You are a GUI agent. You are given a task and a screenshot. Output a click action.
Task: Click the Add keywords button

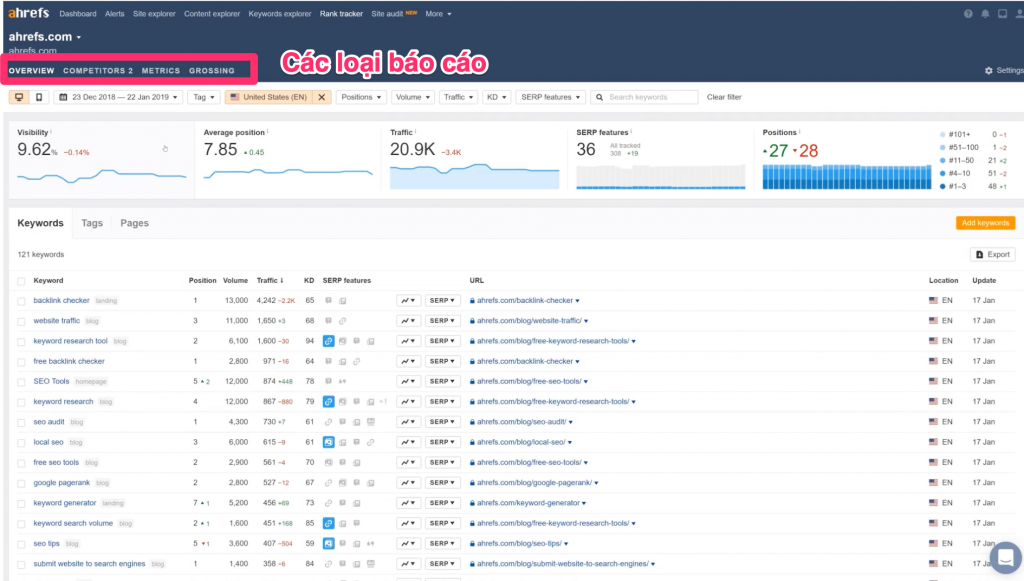click(x=985, y=223)
